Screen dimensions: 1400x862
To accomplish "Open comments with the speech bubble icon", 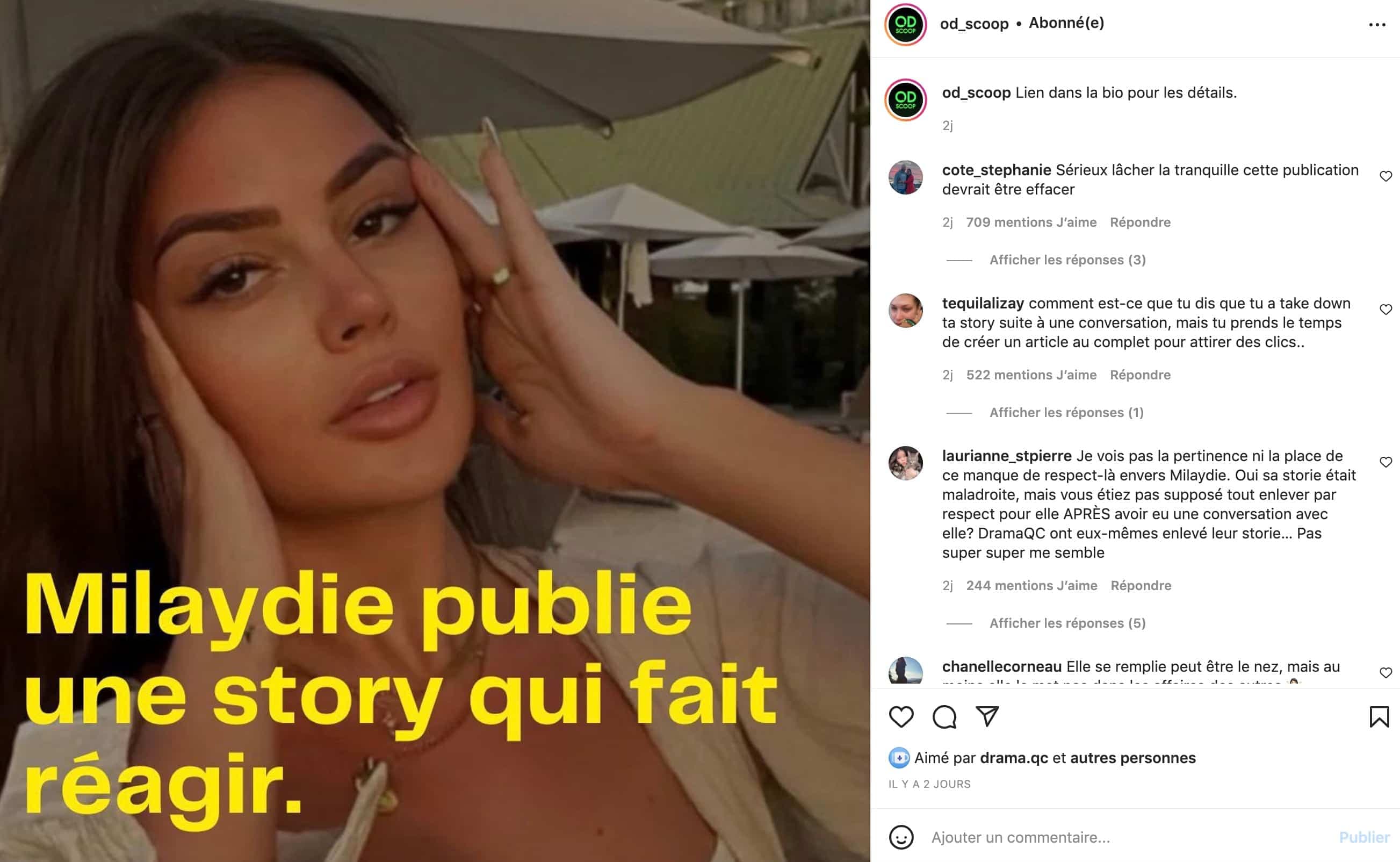I will [944, 716].
